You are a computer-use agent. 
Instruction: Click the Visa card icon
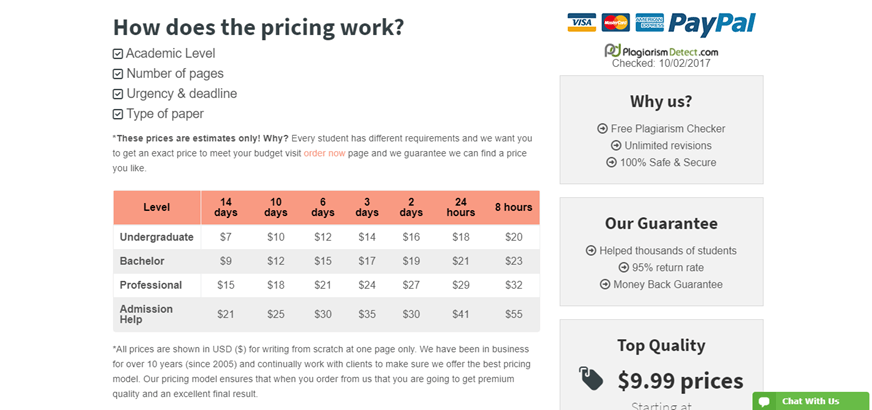click(x=582, y=22)
